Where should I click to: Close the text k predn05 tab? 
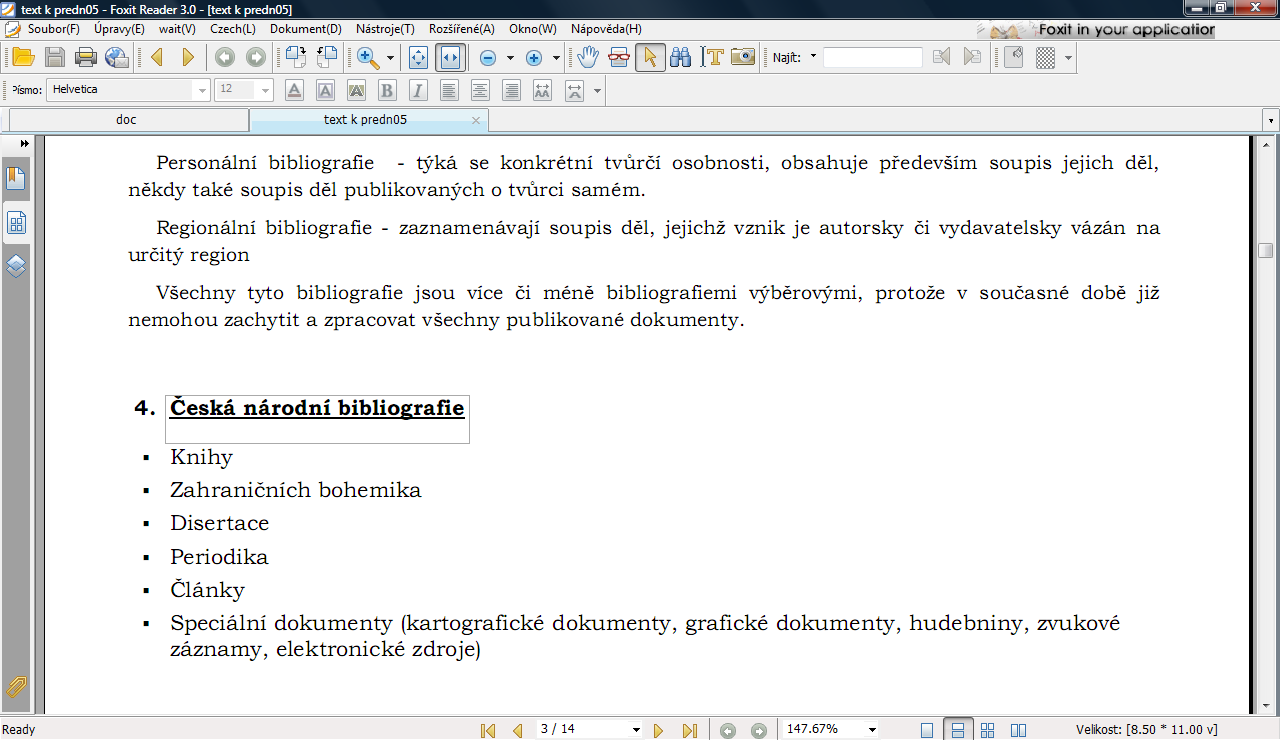click(476, 120)
